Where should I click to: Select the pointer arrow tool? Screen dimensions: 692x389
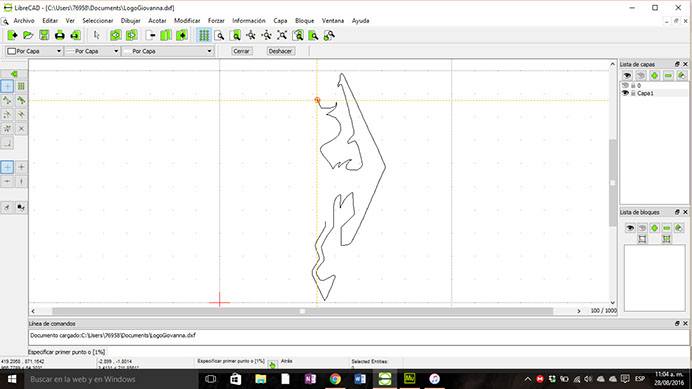pos(97,35)
